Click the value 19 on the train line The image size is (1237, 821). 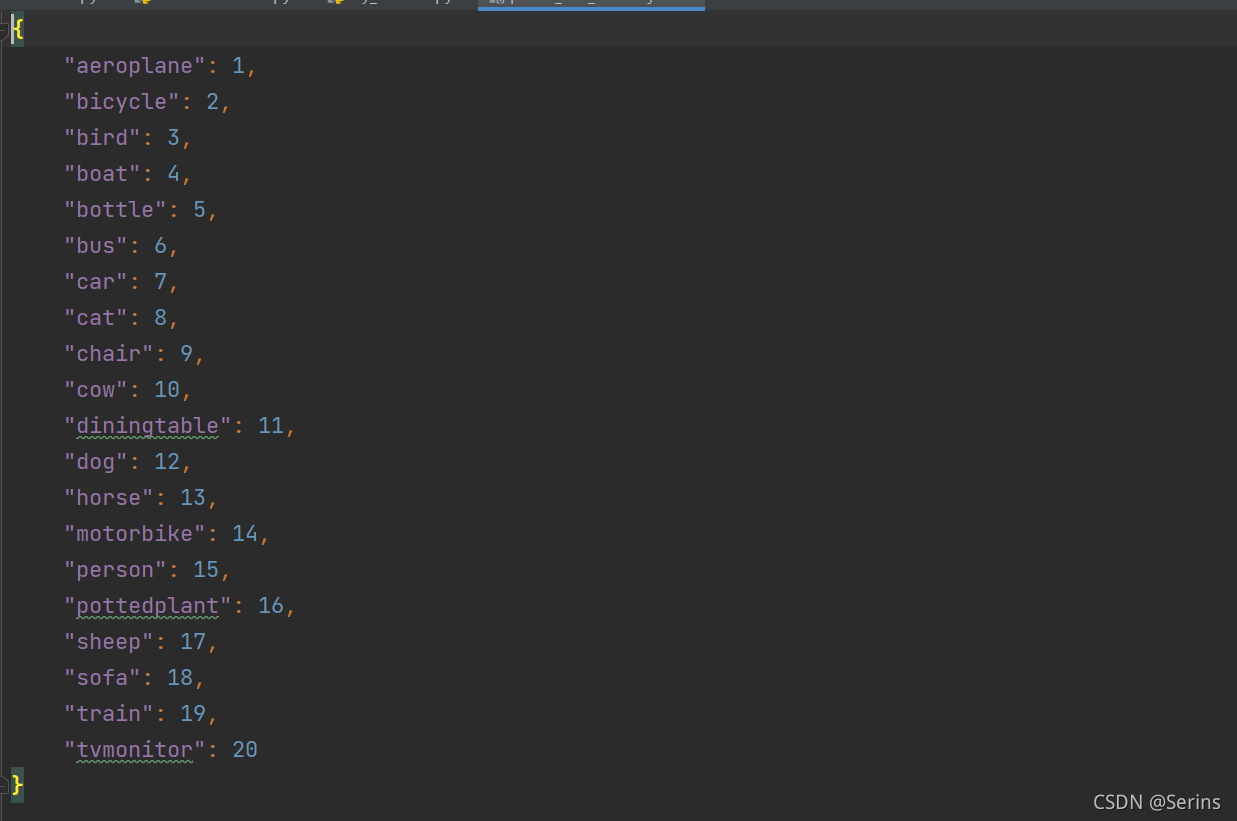pos(193,714)
